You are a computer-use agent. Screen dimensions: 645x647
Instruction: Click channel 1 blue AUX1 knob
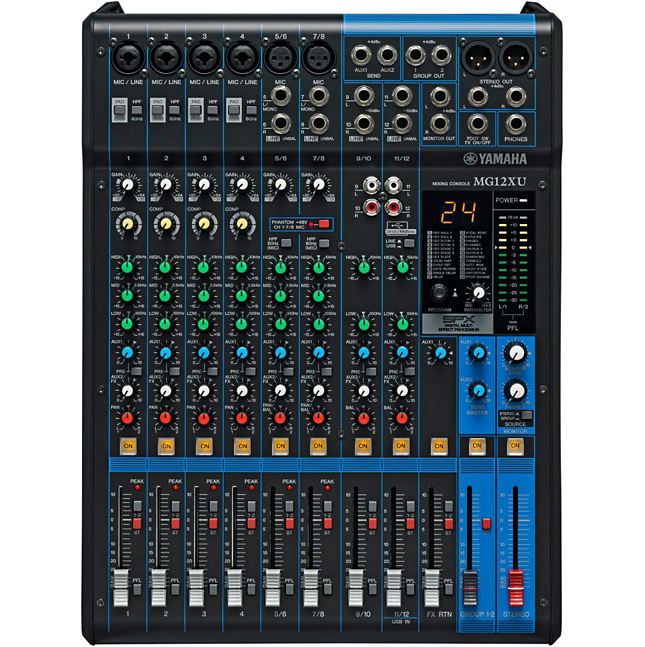pos(128,353)
